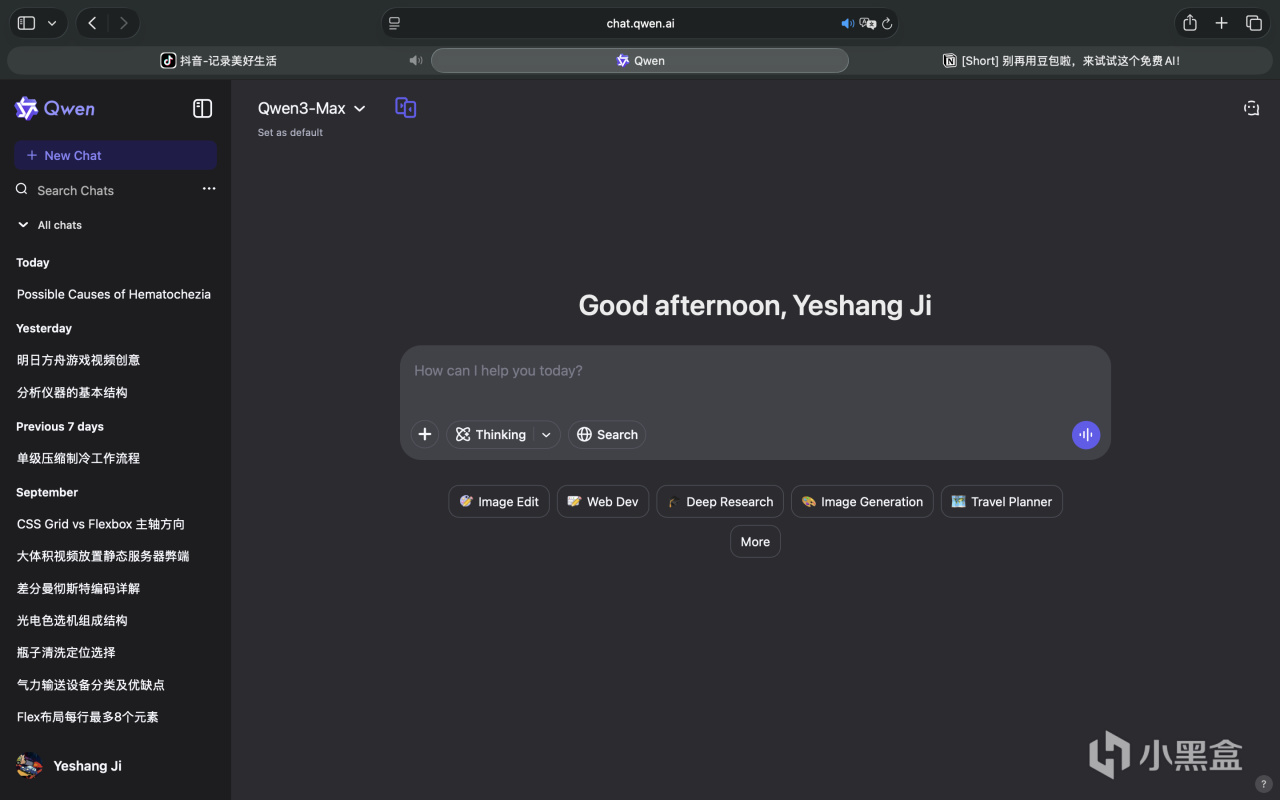This screenshot has height=800, width=1280.
Task: Open a new Safari tab
Action: pyautogui.click(x=1221, y=23)
